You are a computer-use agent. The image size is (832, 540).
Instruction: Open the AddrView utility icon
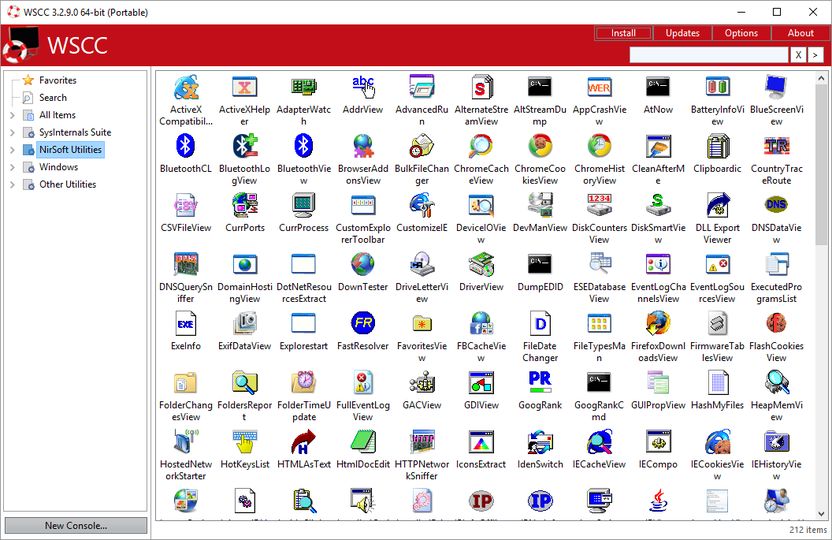(x=363, y=87)
